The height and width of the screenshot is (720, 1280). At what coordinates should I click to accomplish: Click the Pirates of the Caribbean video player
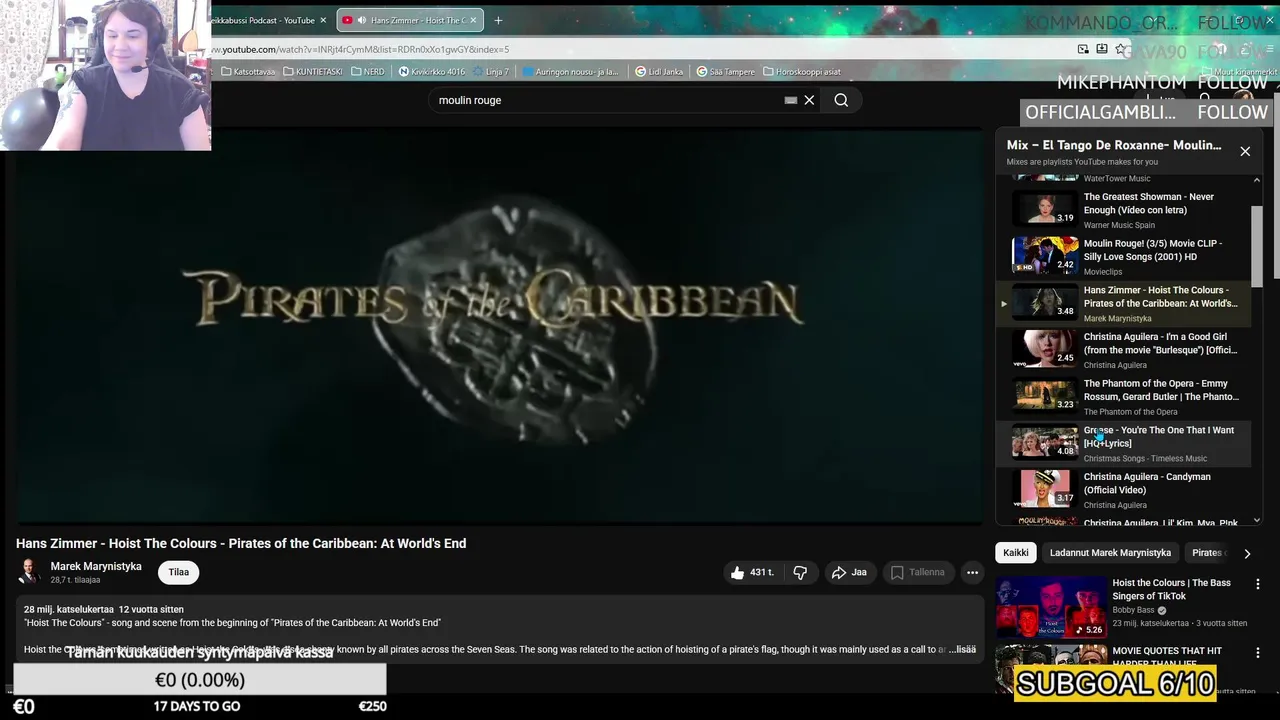[x=497, y=325]
